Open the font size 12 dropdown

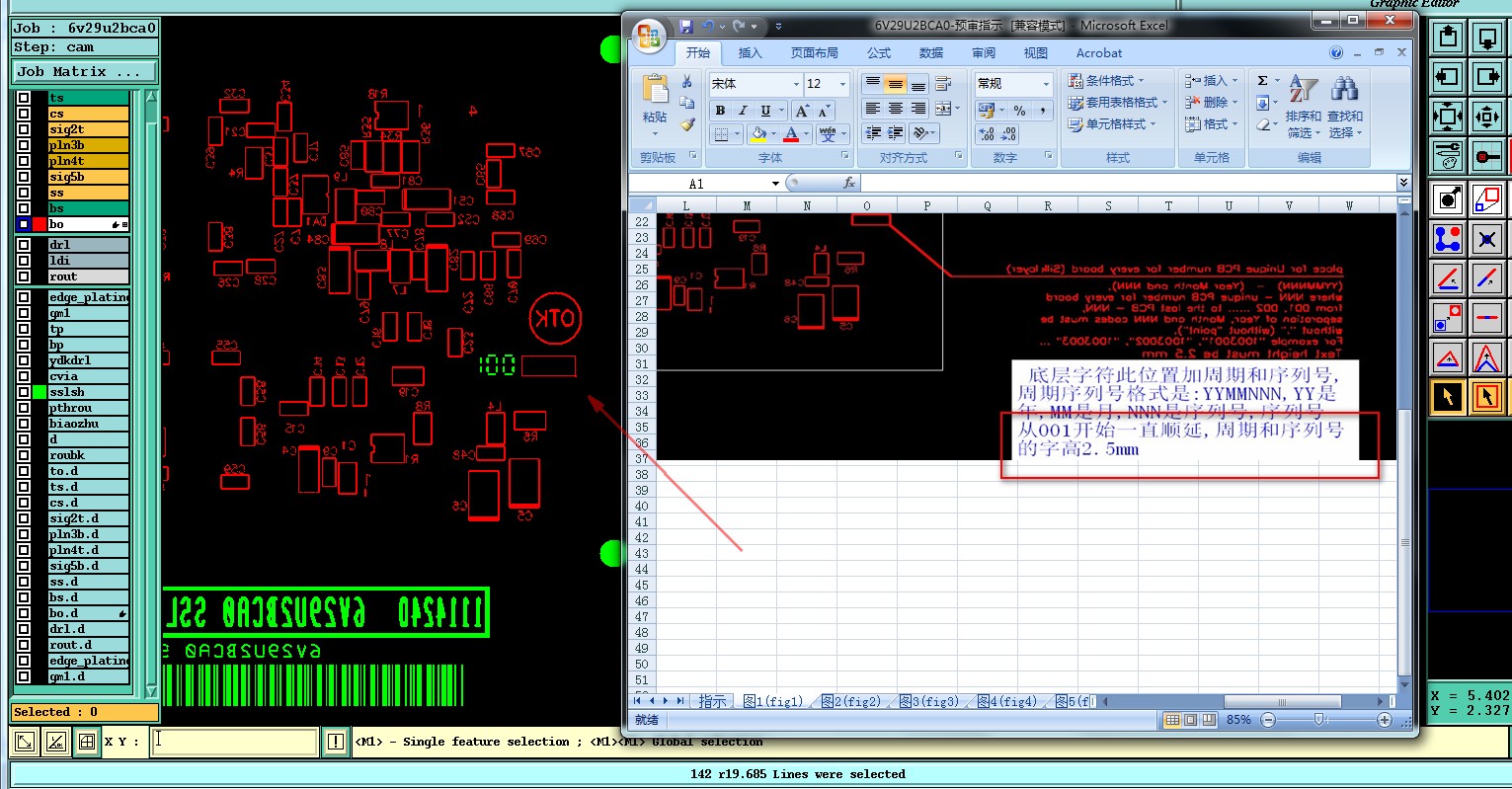(x=842, y=84)
